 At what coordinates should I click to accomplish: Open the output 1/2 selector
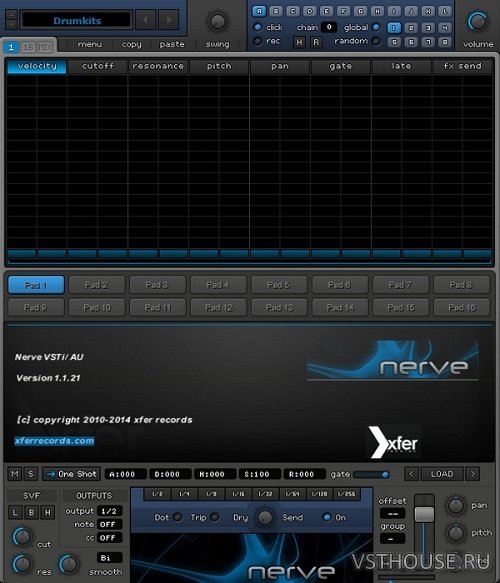pyautogui.click(x=109, y=511)
